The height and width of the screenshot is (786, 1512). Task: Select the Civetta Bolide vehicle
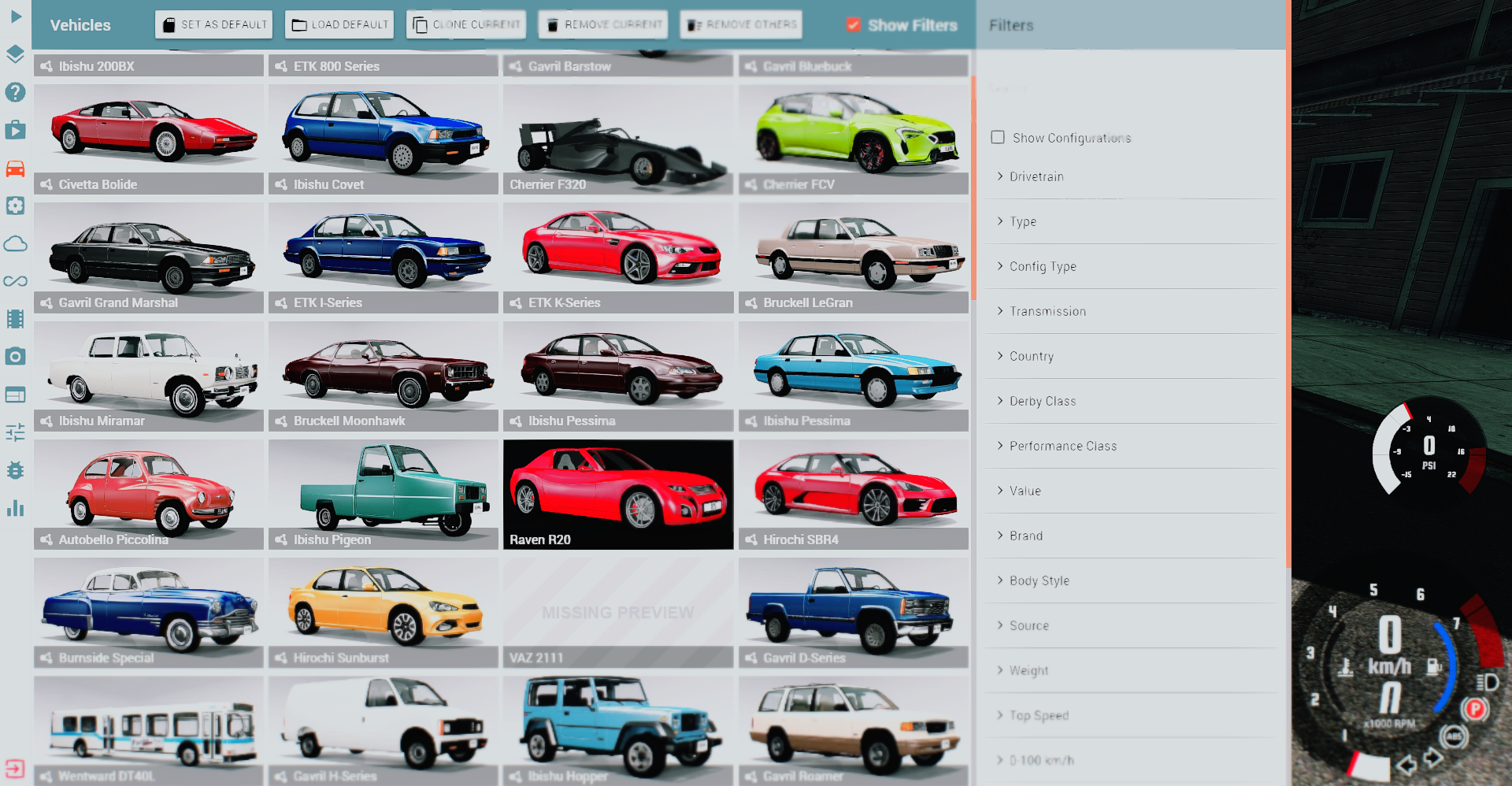coord(149,139)
